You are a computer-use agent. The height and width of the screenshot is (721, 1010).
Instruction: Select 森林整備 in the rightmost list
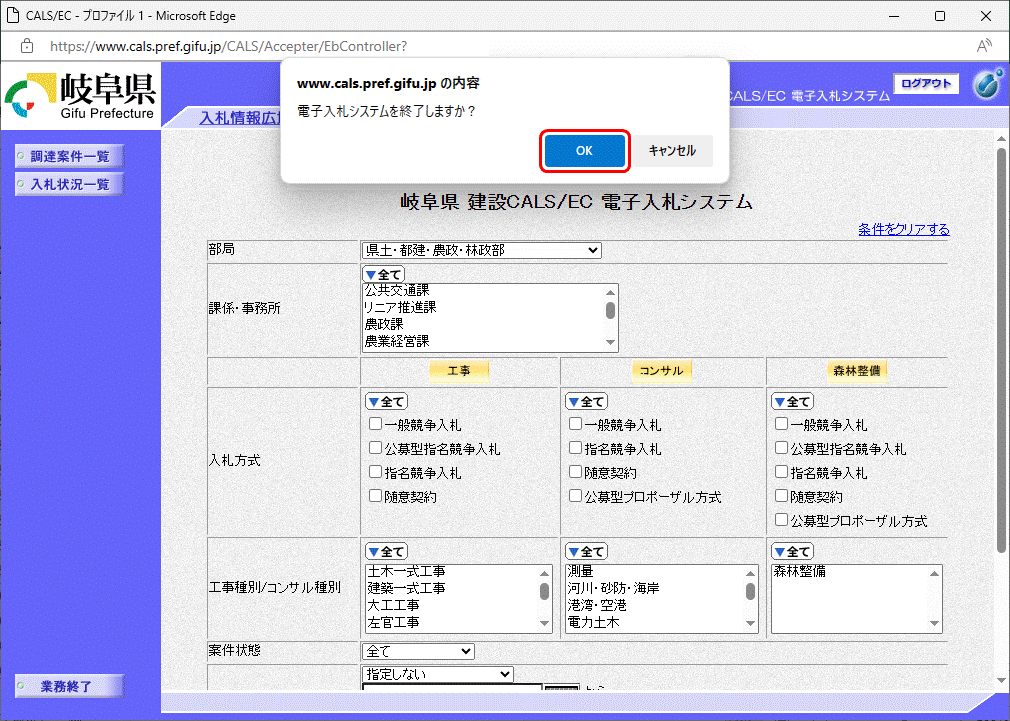(799, 572)
